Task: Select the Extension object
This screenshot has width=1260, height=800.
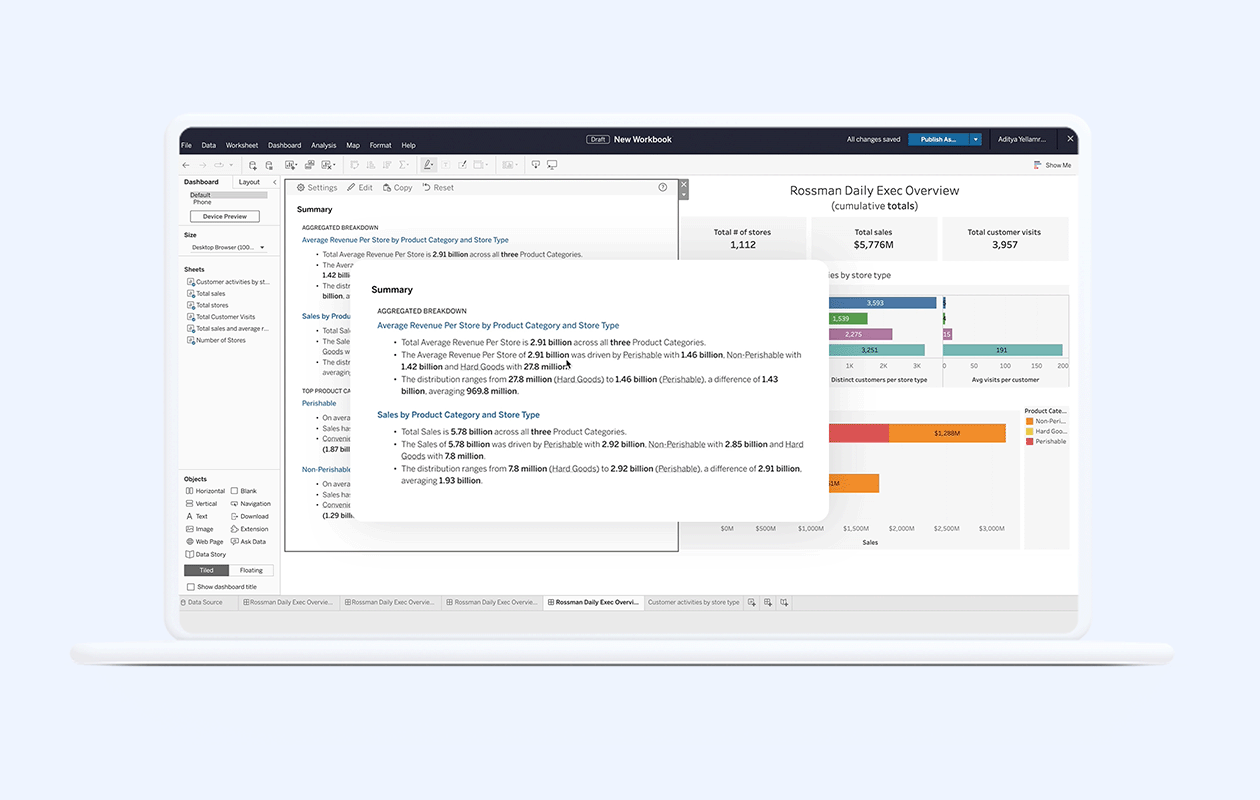Action: (x=249, y=529)
